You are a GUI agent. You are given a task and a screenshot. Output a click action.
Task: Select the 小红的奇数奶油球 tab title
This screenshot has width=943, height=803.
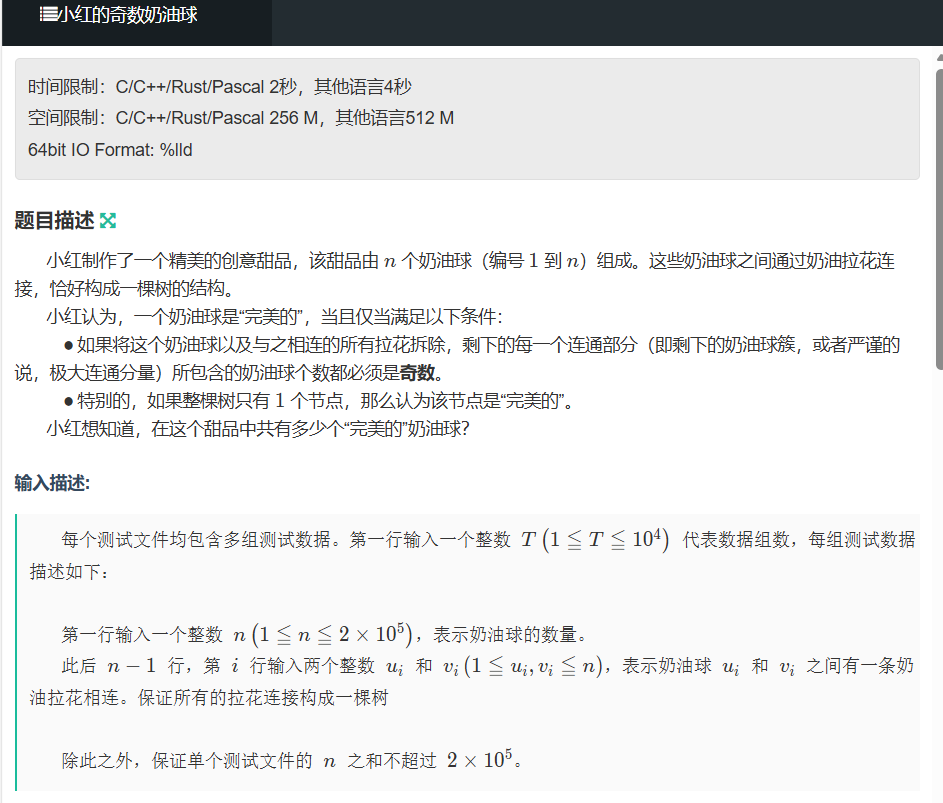coord(127,16)
